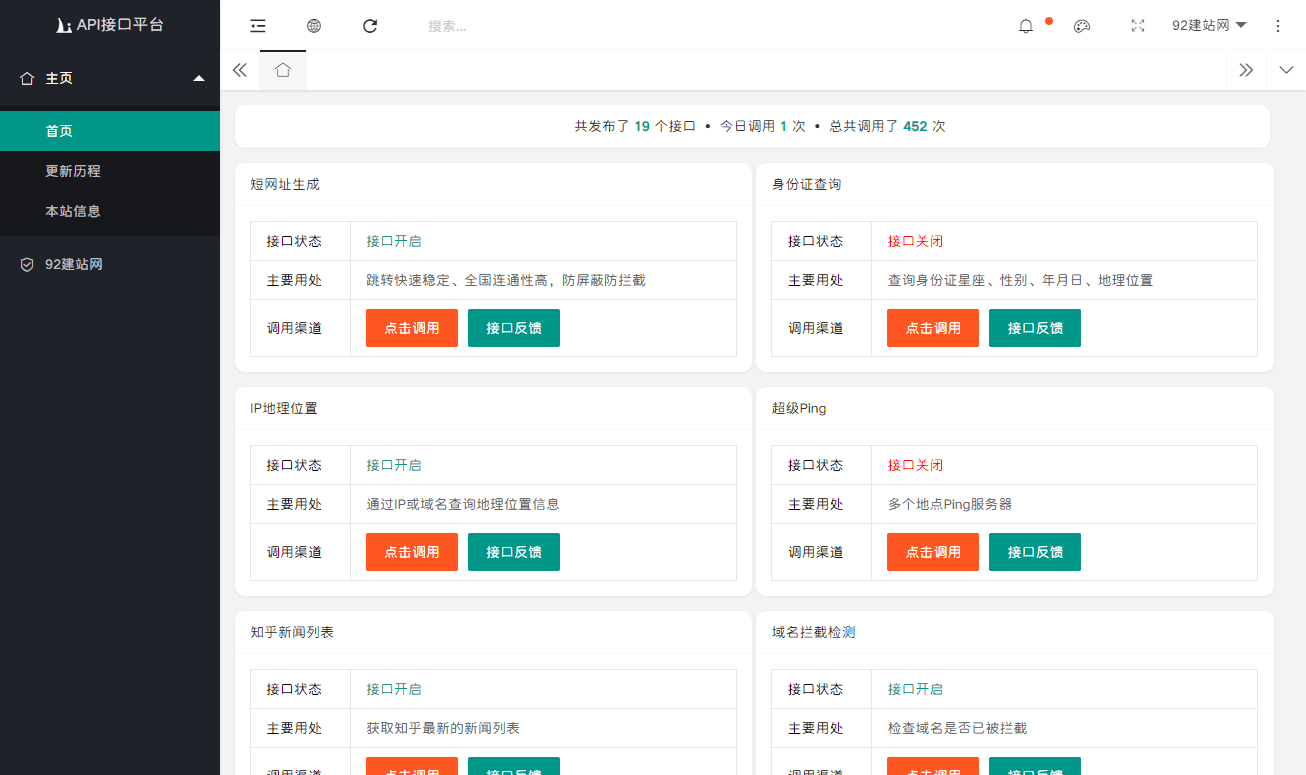Click the published interface count 19
The width and height of the screenshot is (1306, 775).
coord(642,127)
